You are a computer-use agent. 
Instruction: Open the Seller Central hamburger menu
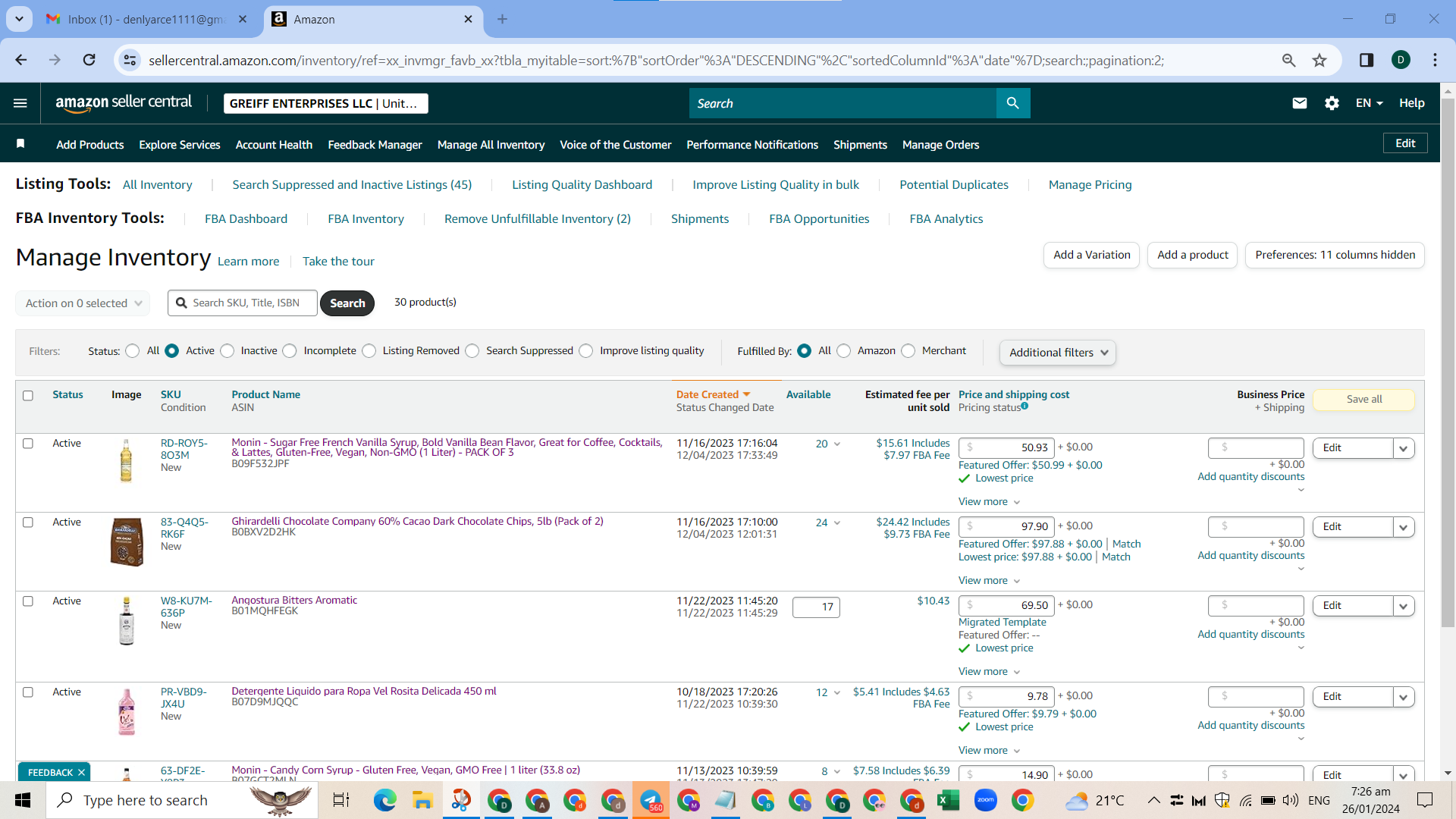pyautogui.click(x=20, y=103)
